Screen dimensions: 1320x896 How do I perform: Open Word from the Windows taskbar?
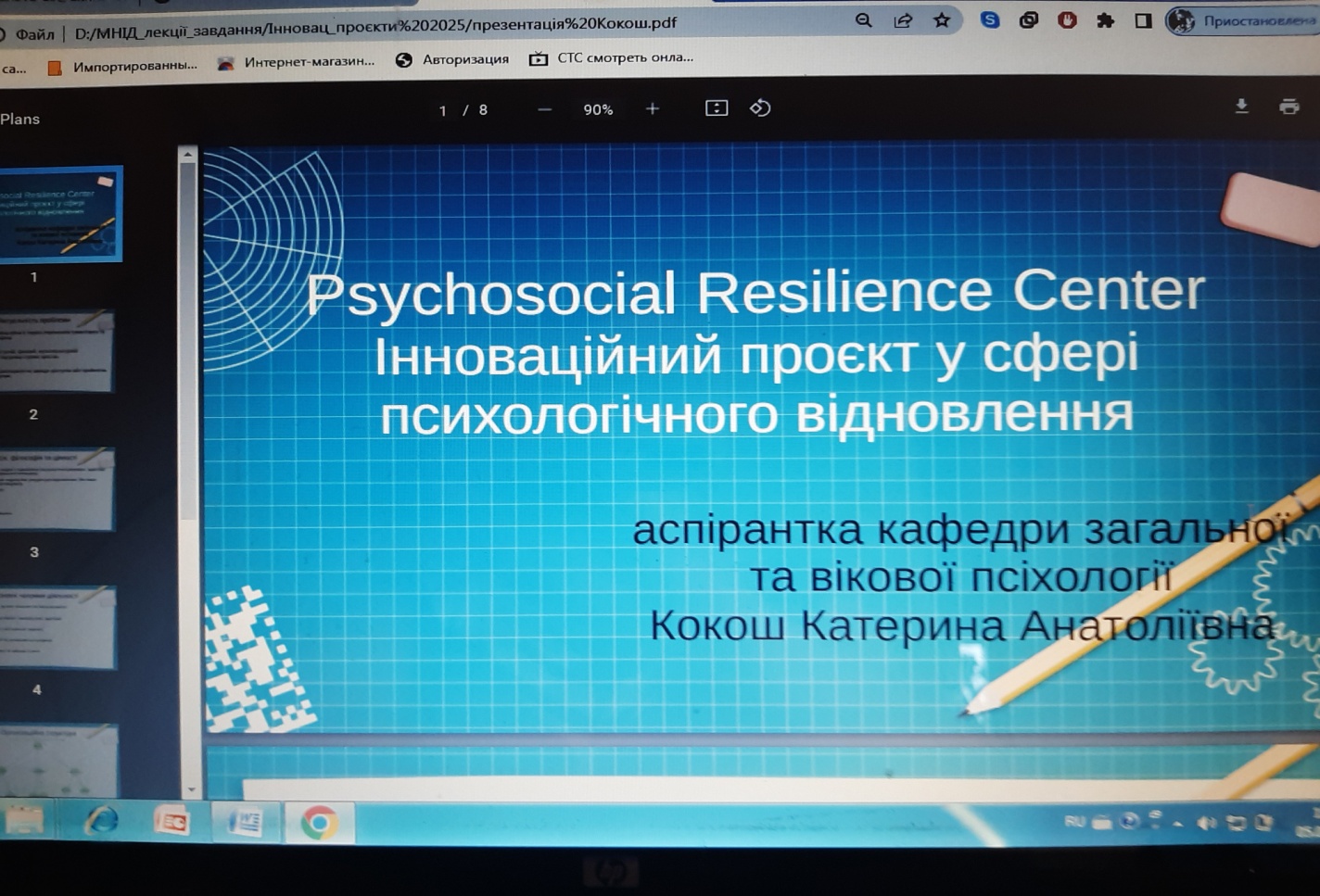(x=245, y=822)
